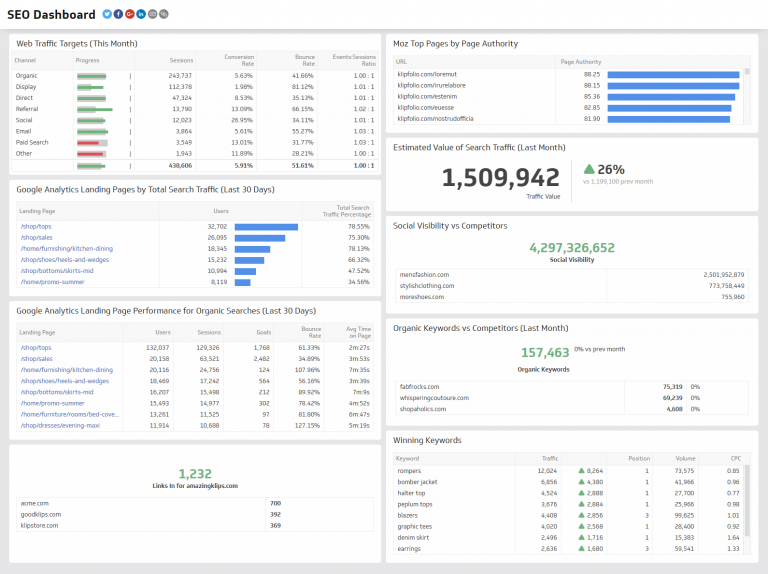Click the email share icon
768x574 pixels.
153,14
